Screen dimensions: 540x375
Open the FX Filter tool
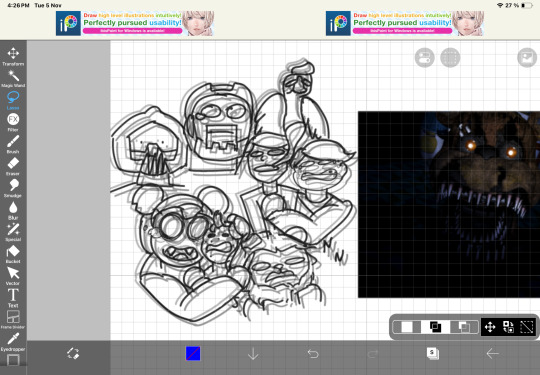click(x=13, y=122)
